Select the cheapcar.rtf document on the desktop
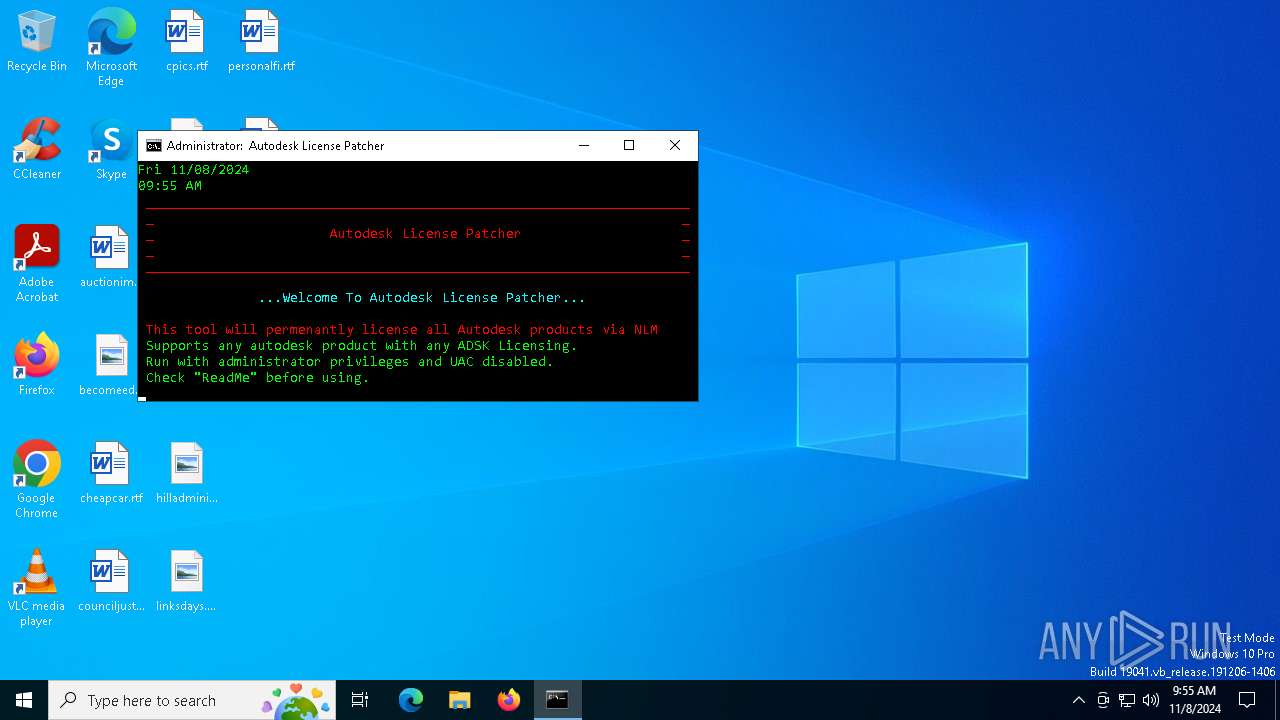Image resolution: width=1280 pixels, height=720 pixels. point(111,473)
